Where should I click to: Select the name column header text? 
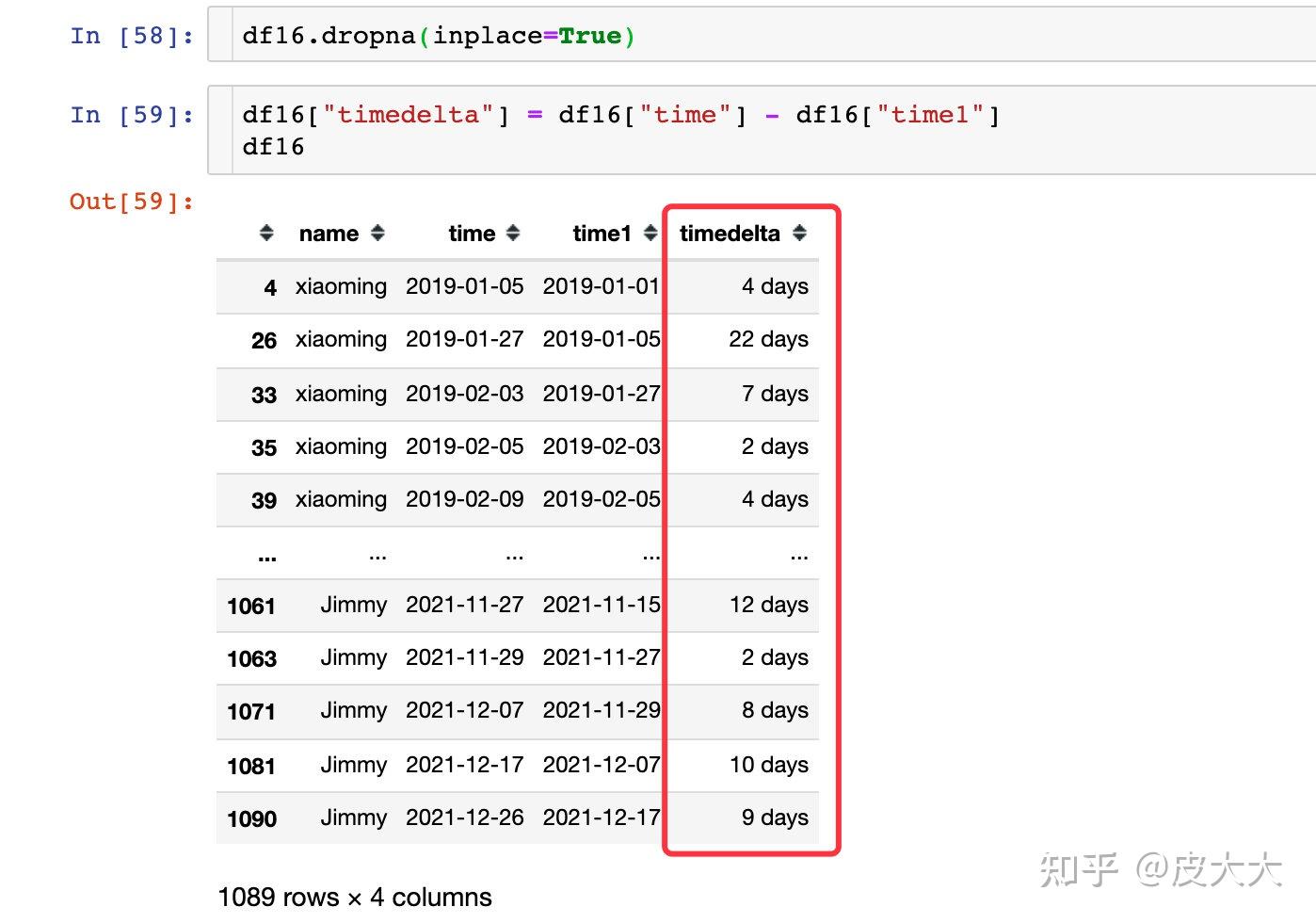pos(329,234)
